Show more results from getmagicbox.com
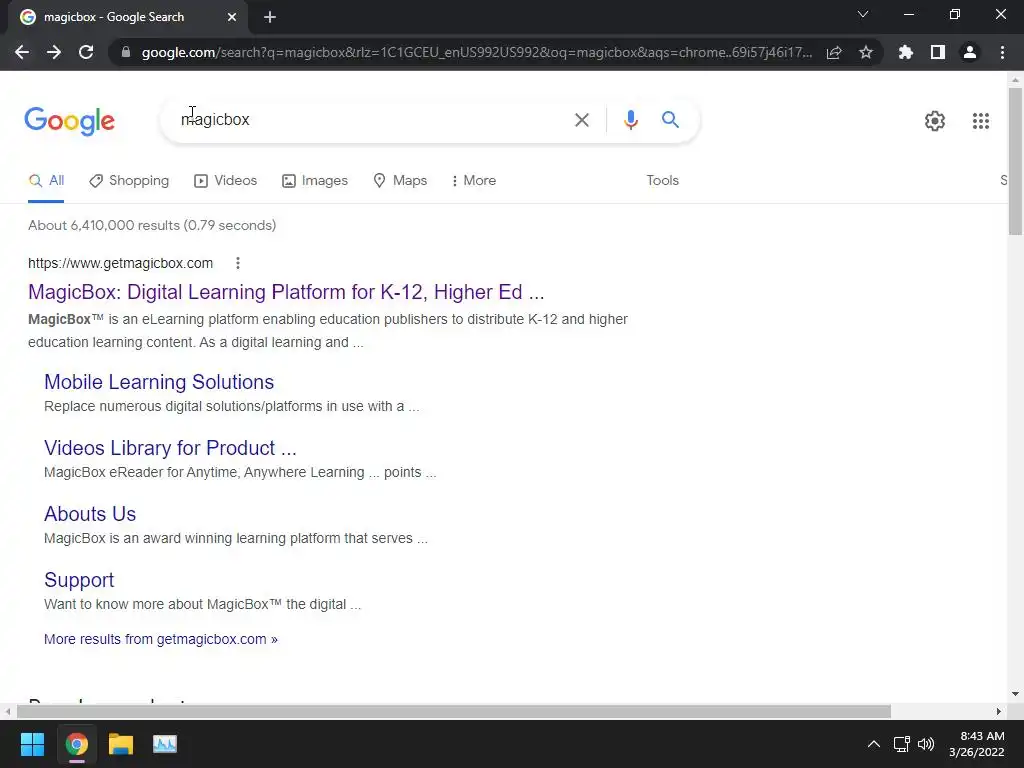The height and width of the screenshot is (768, 1024). 161,639
